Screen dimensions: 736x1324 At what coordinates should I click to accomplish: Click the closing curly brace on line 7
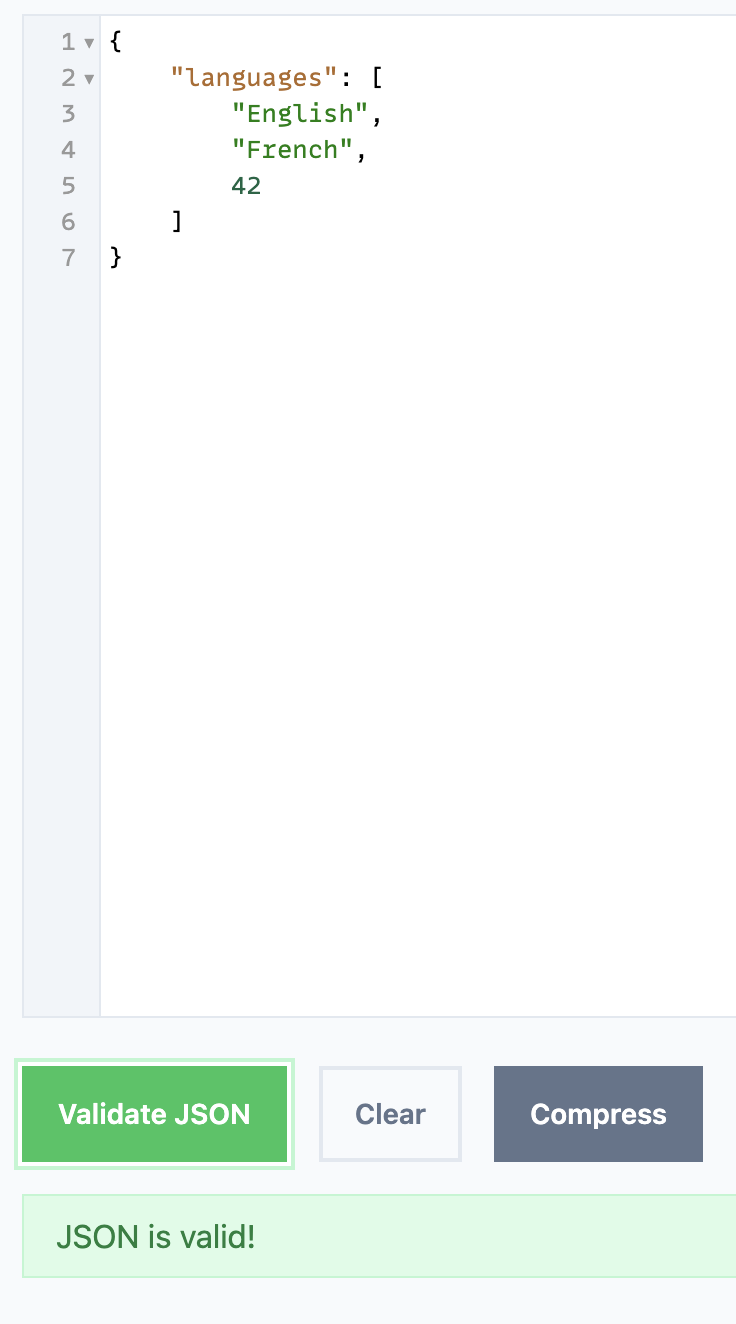116,258
